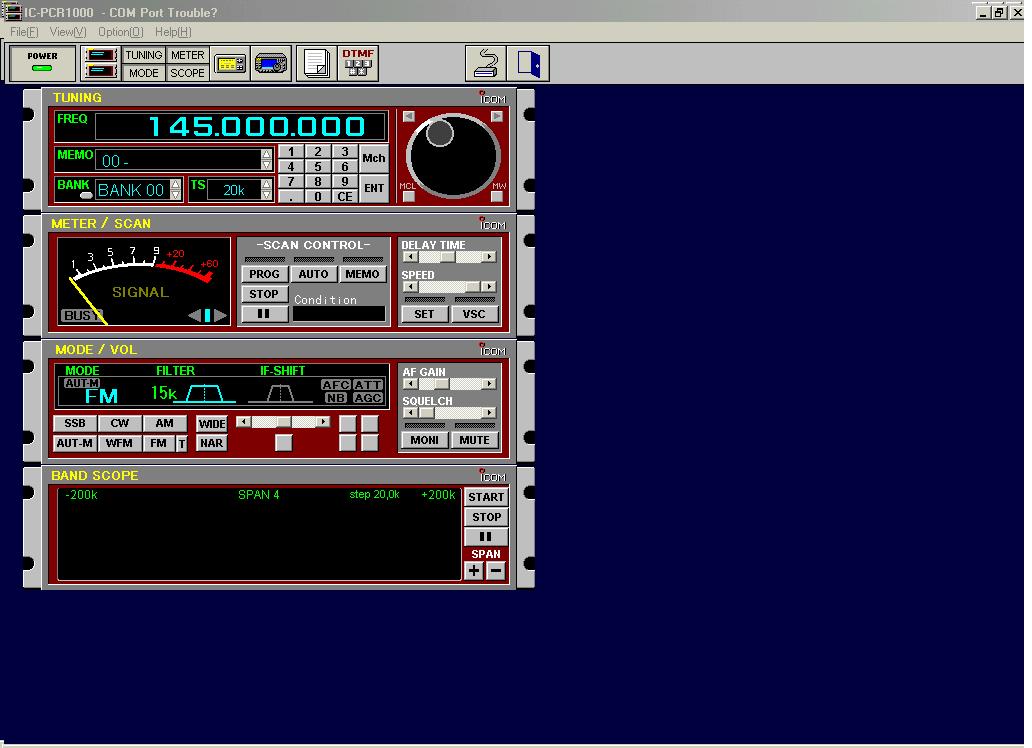Step BANK 00 selector down
Screen dimensions: 1032x748
tap(176, 195)
